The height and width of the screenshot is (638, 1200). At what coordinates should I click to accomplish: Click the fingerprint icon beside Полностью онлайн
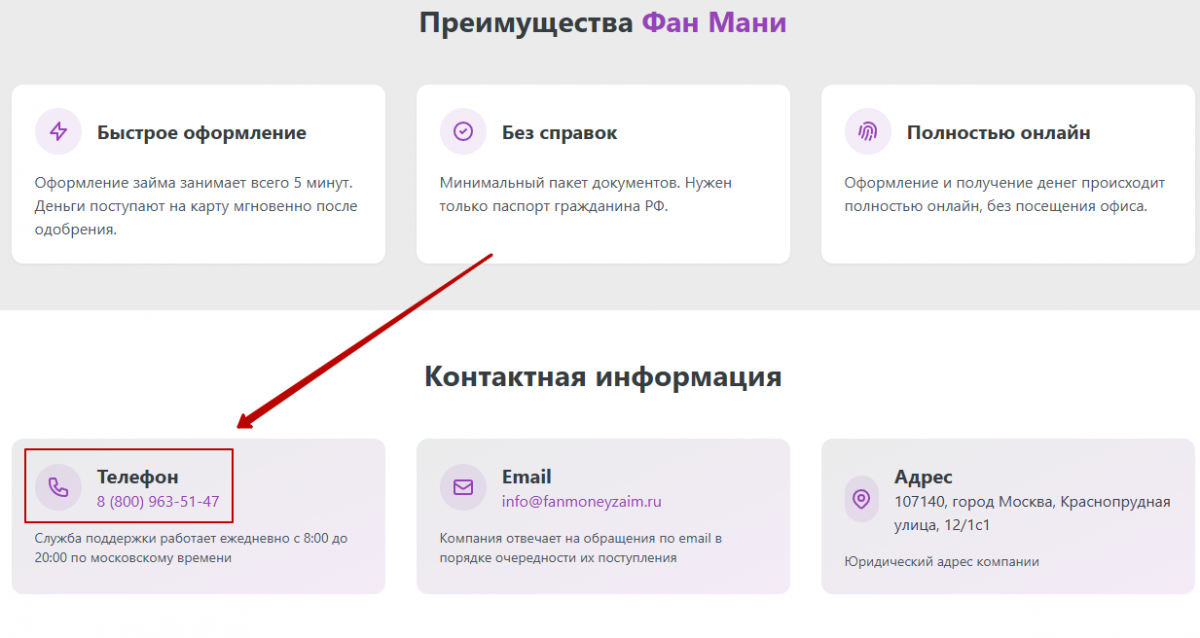(867, 131)
